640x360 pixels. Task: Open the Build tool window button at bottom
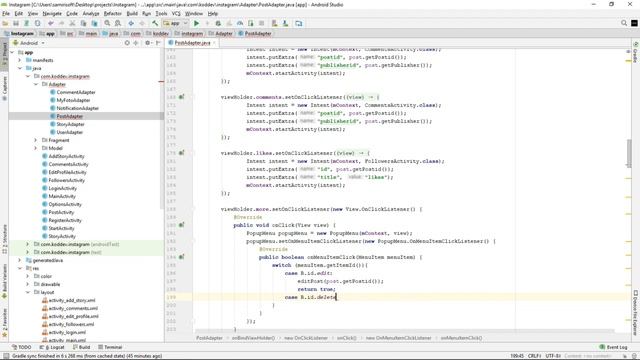tap(82, 347)
